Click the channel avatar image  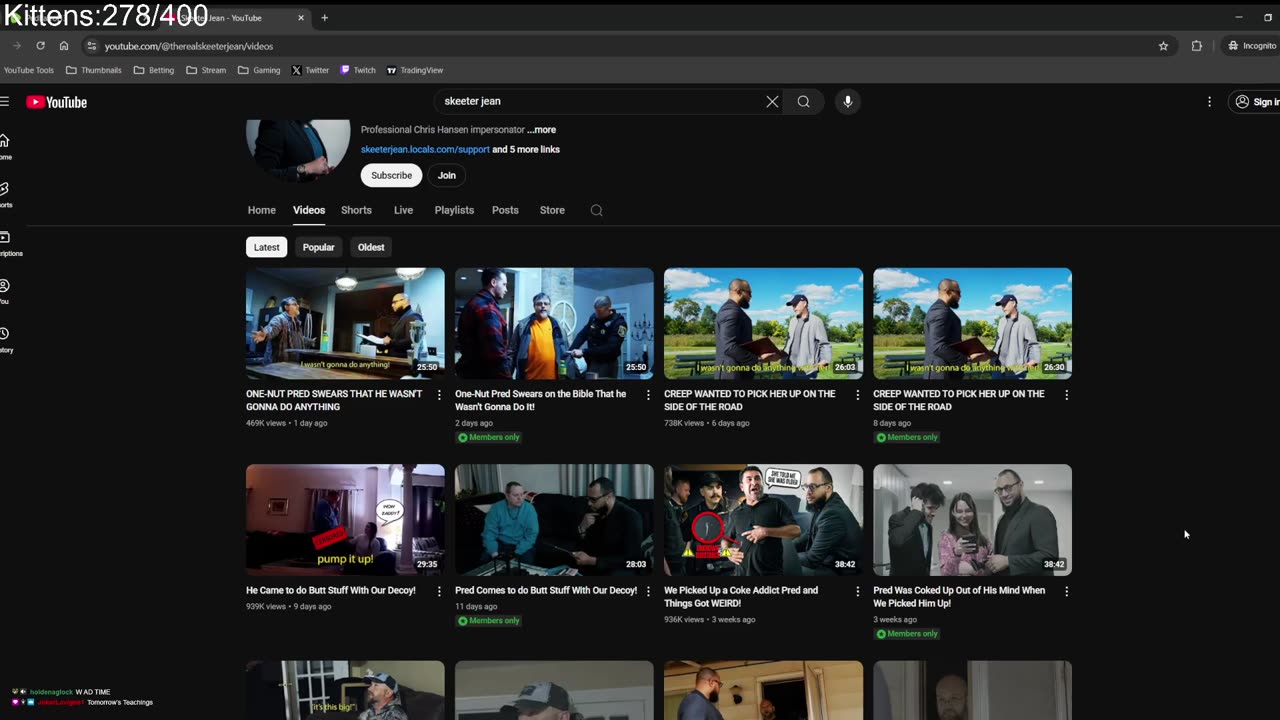[x=298, y=151]
